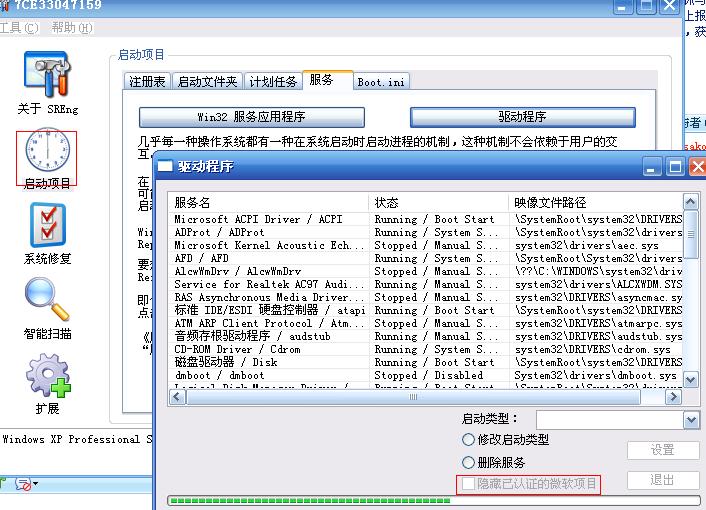Select the Microsoft ACPI Driver / ACPI row
Image resolution: width=706 pixels, height=510 pixels.
point(425,219)
